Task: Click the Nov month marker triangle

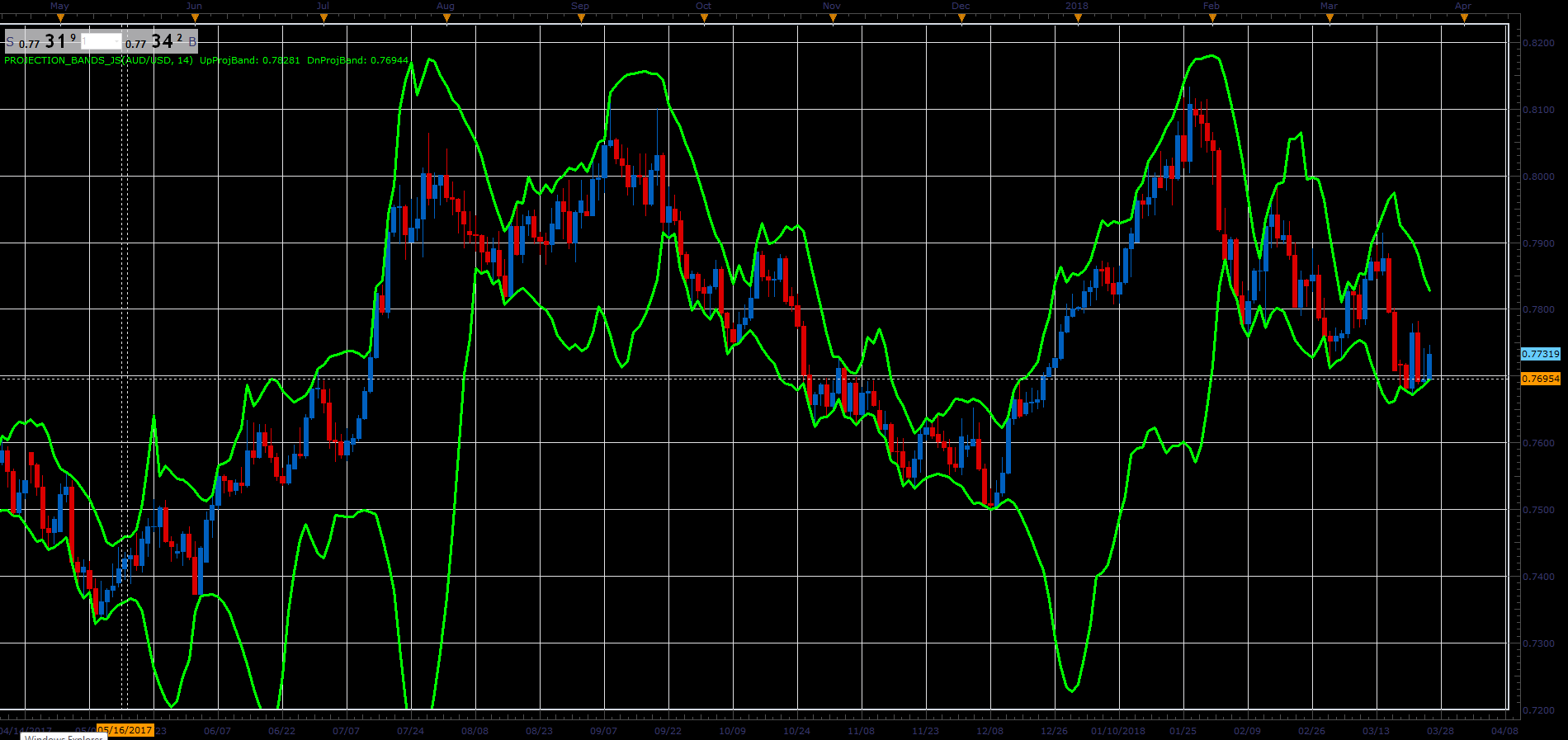Action: (x=833, y=18)
